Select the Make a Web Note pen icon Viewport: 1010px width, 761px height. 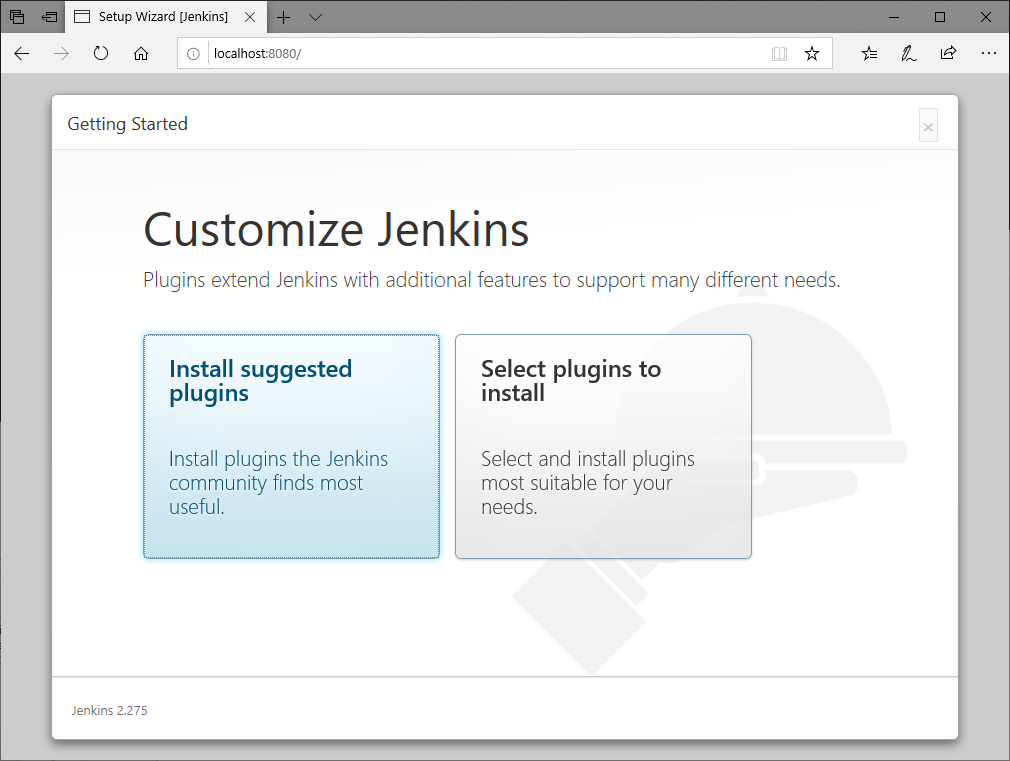pos(907,53)
